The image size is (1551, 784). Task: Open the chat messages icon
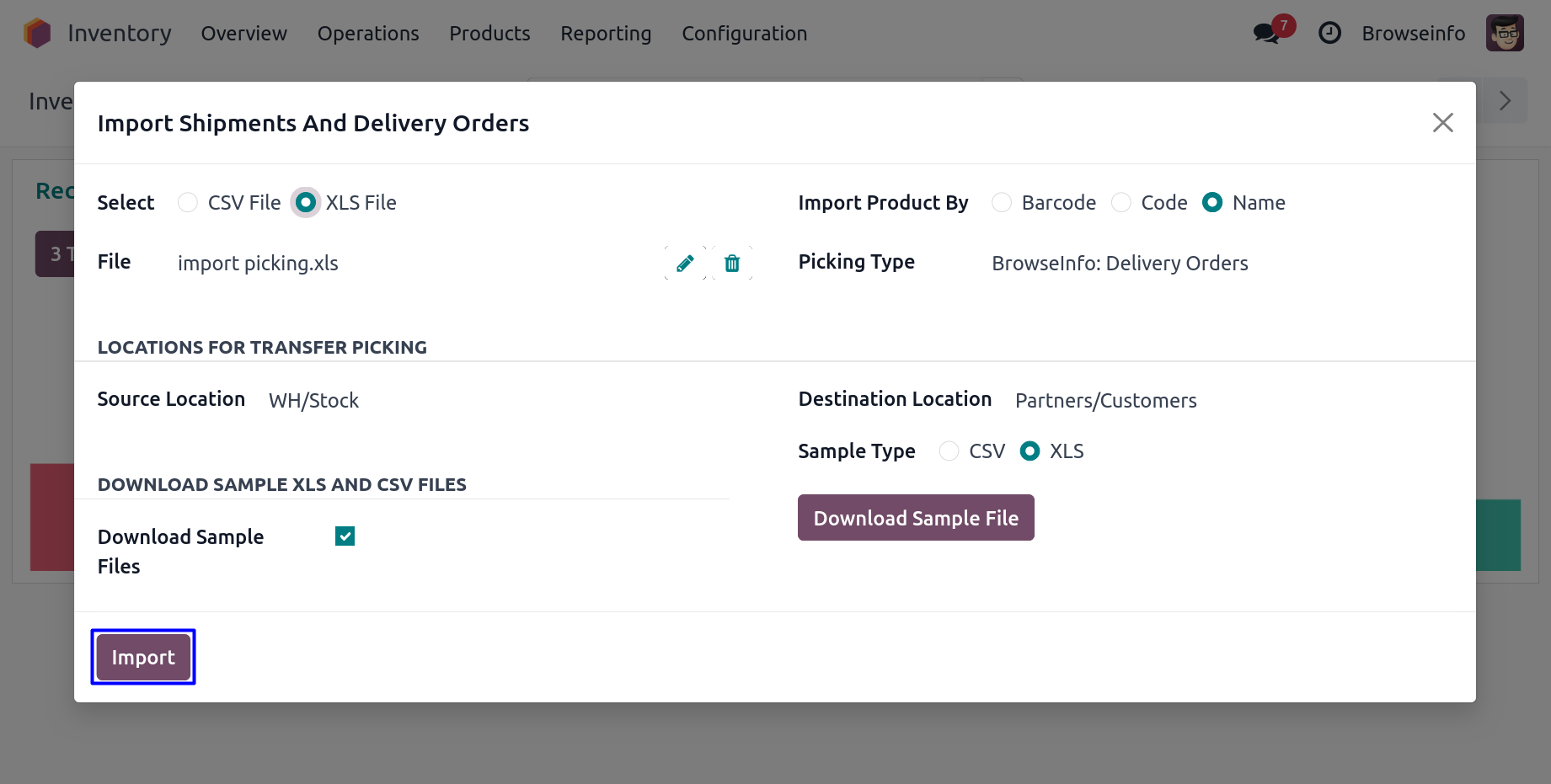coord(1265,34)
